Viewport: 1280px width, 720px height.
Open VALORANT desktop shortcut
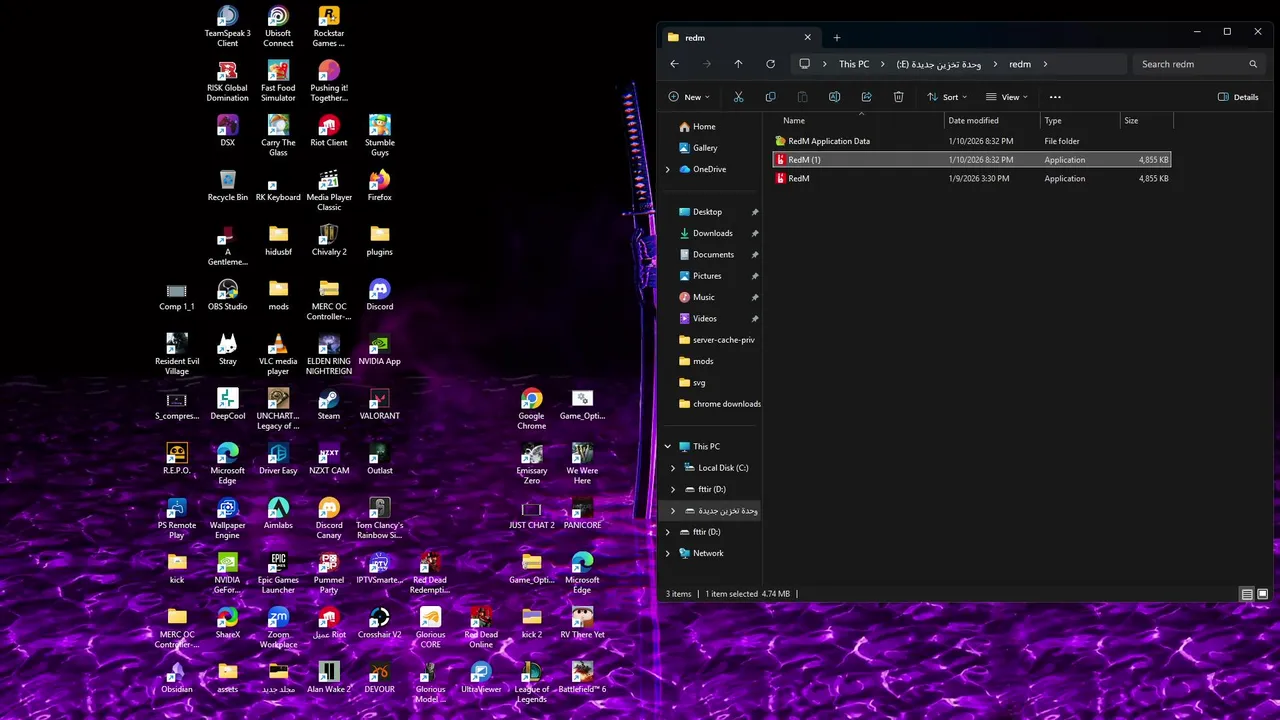pos(379,403)
